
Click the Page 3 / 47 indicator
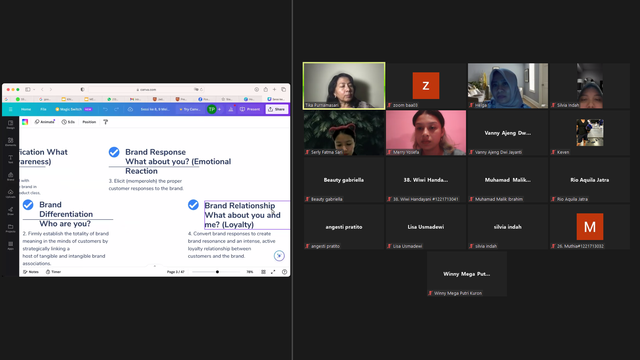(x=176, y=272)
